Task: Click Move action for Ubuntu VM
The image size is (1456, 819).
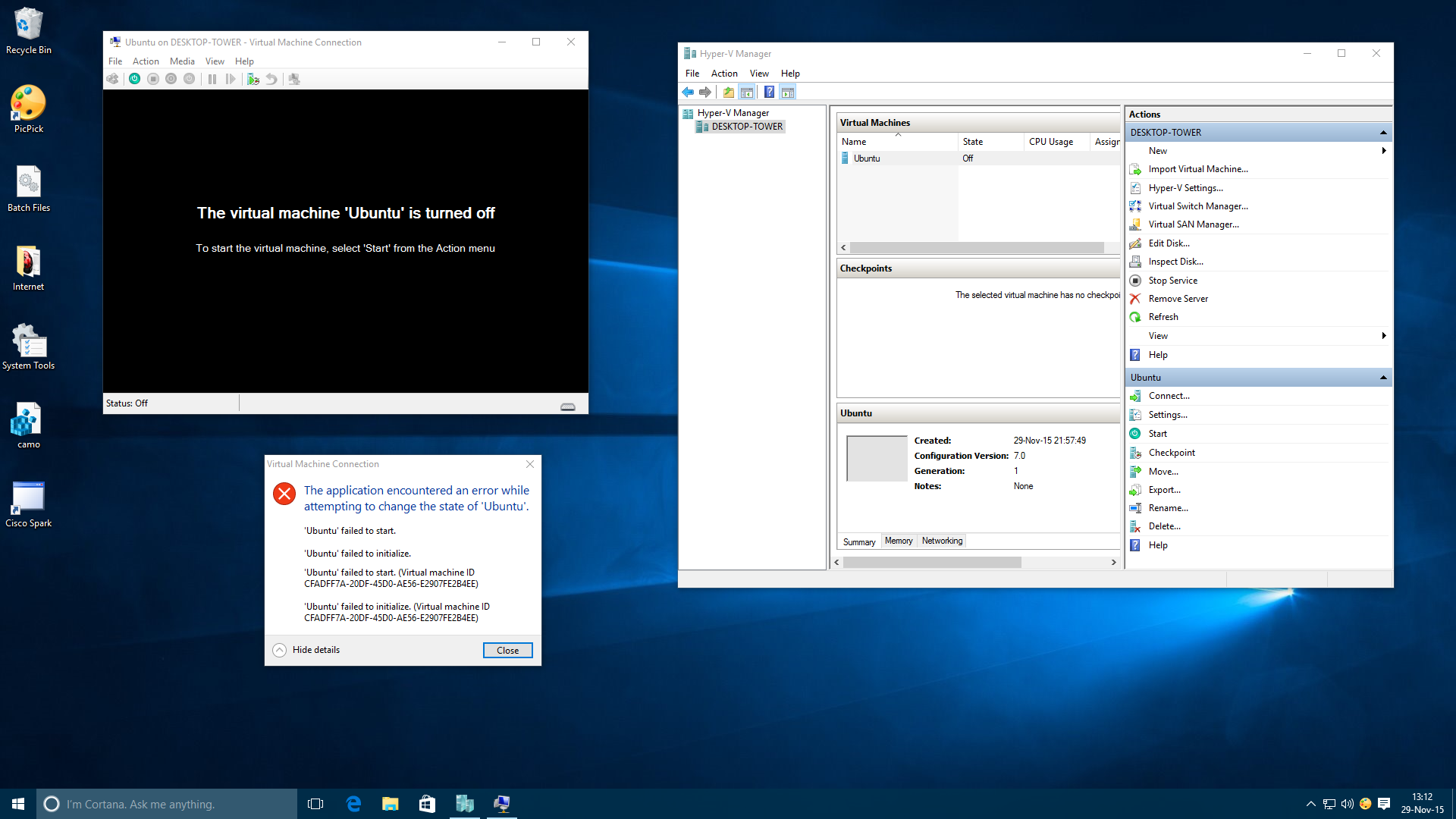Action: (x=1163, y=472)
